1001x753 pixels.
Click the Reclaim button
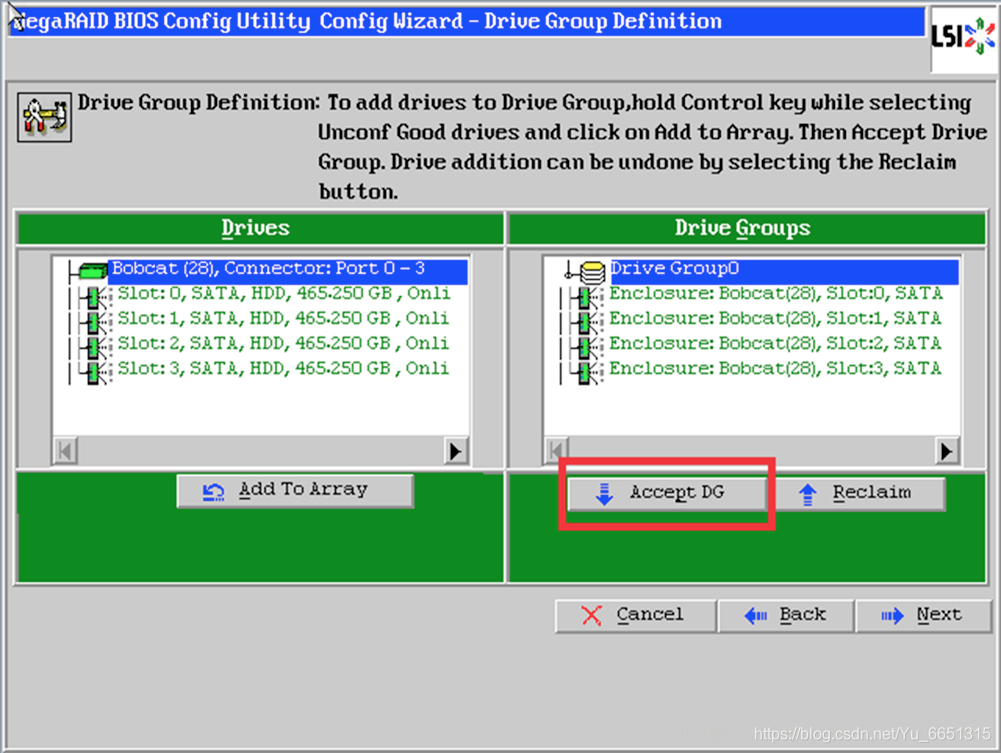point(859,493)
